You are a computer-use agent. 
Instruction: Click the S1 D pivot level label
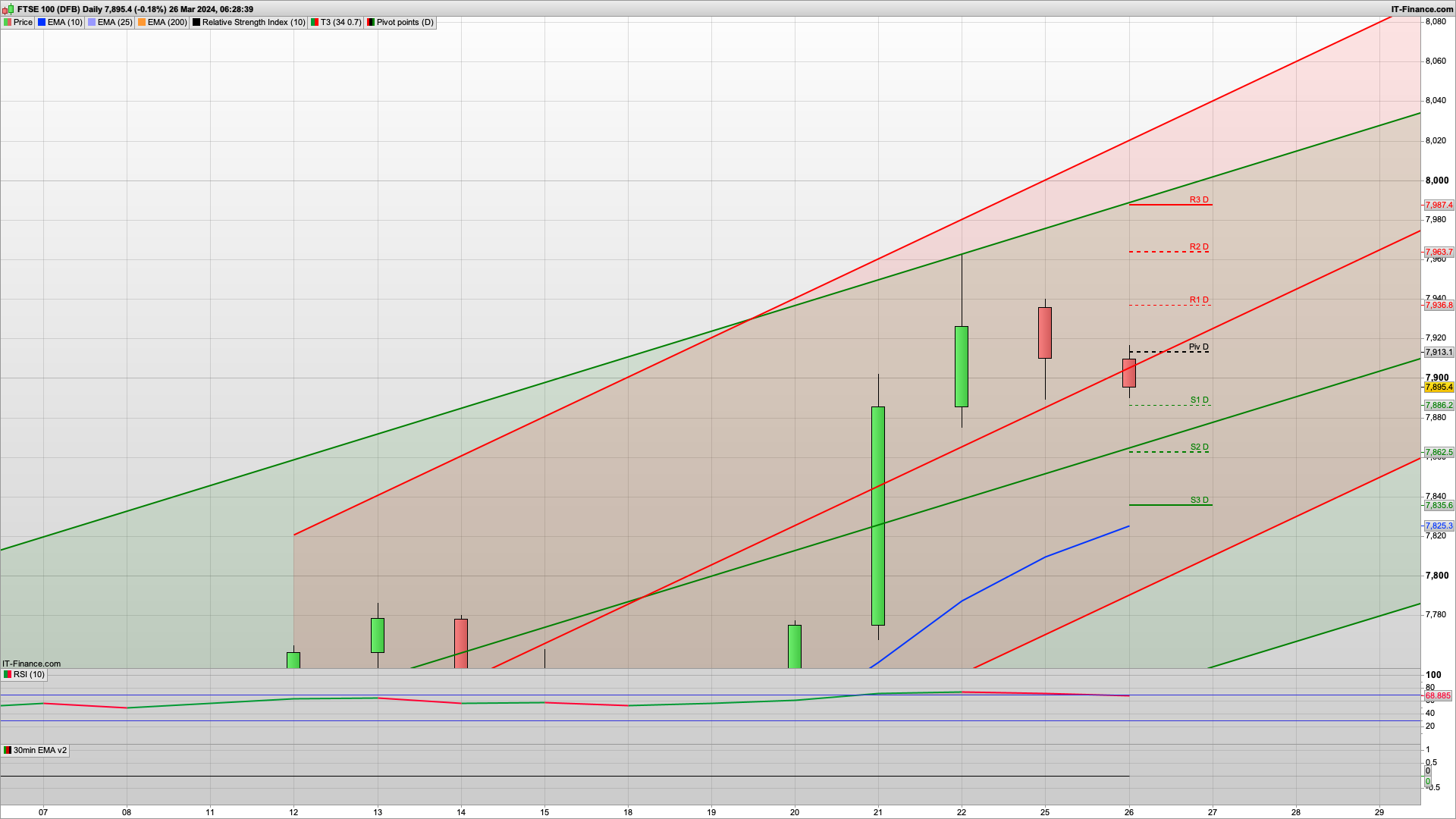coord(1199,400)
